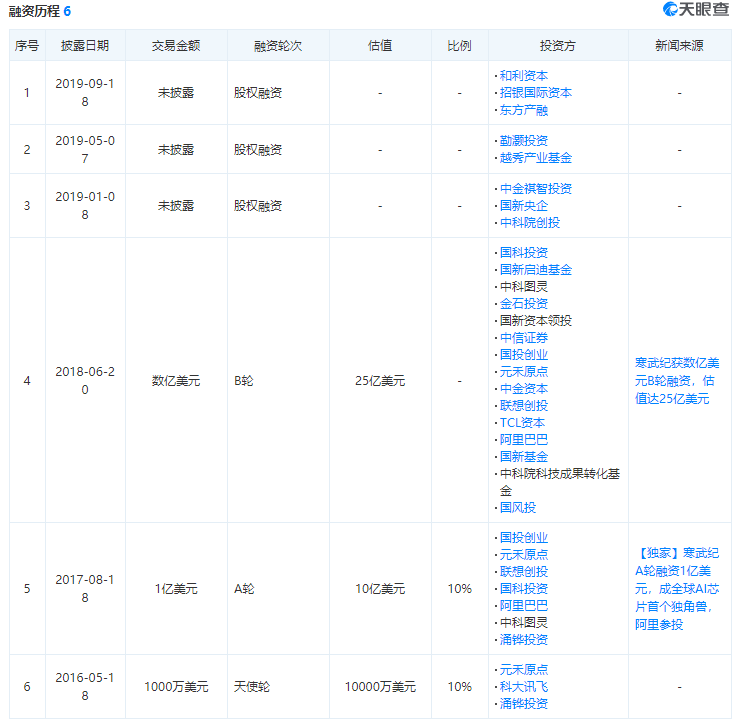Open investor link 国风投
Image resolution: width=732 pixels, height=722 pixels.
pyautogui.click(x=517, y=507)
